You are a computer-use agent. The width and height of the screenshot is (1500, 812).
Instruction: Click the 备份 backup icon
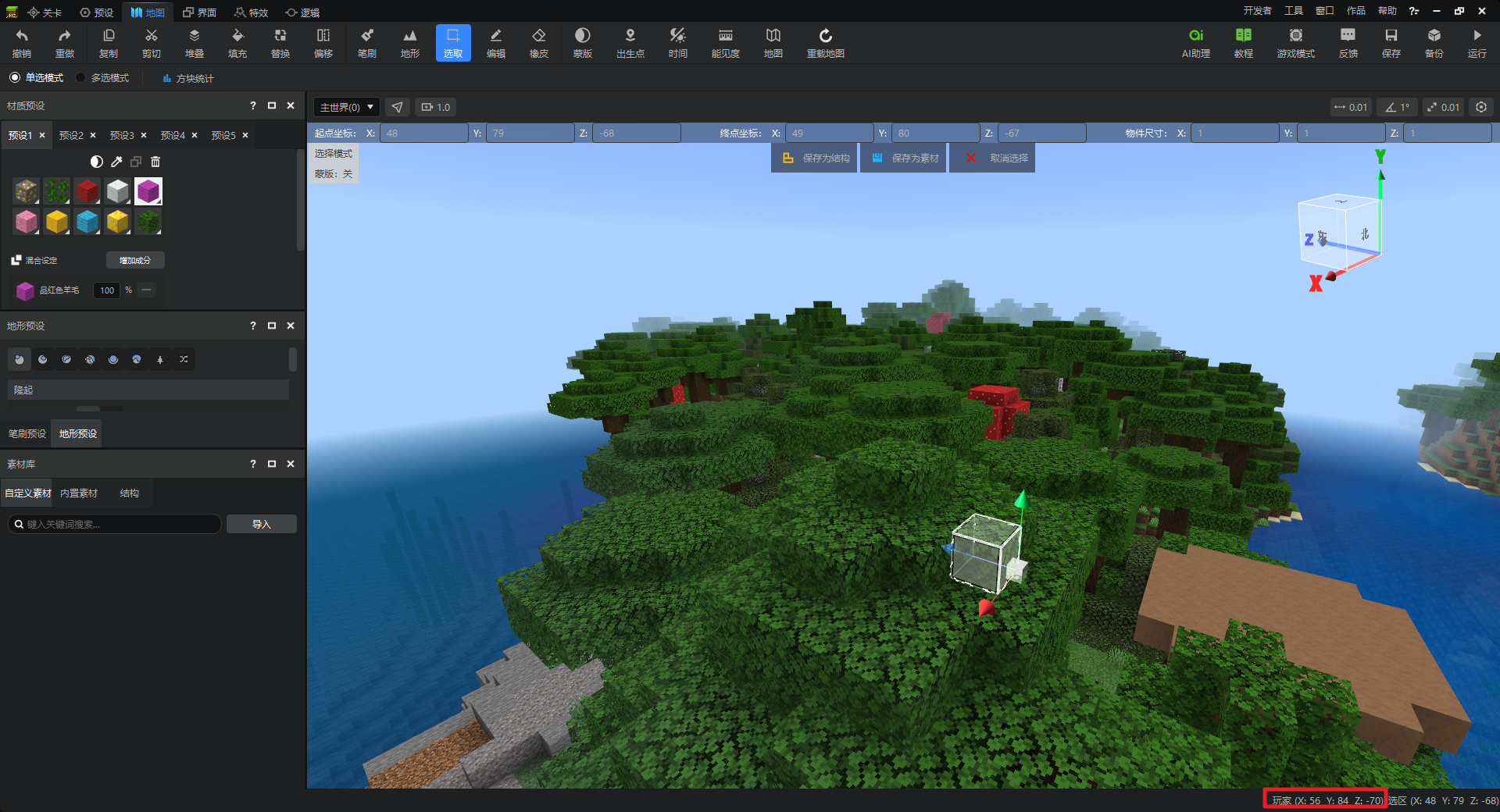pos(1434,43)
